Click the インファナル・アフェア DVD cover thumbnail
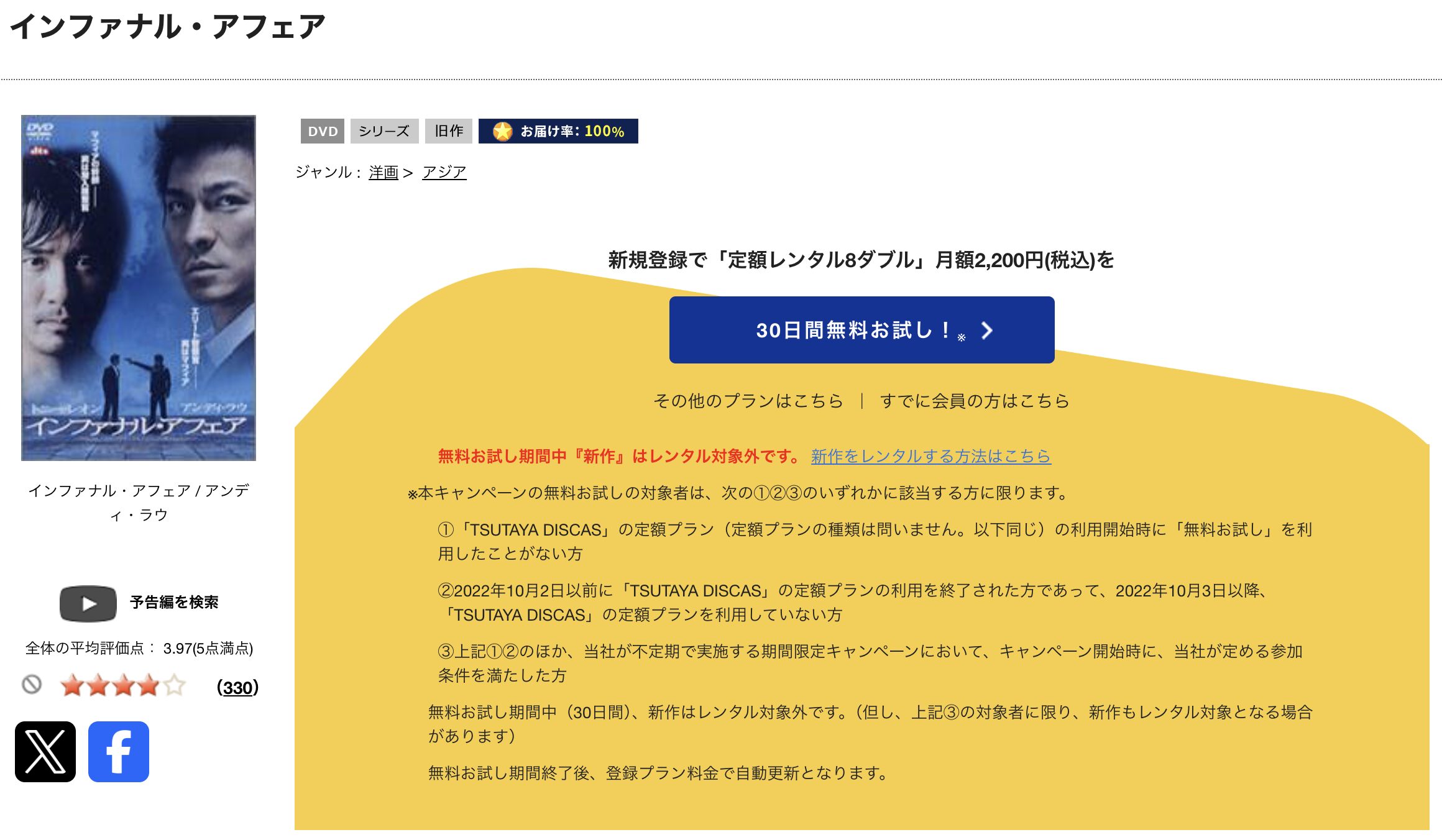The width and height of the screenshot is (1442, 840). (139, 288)
